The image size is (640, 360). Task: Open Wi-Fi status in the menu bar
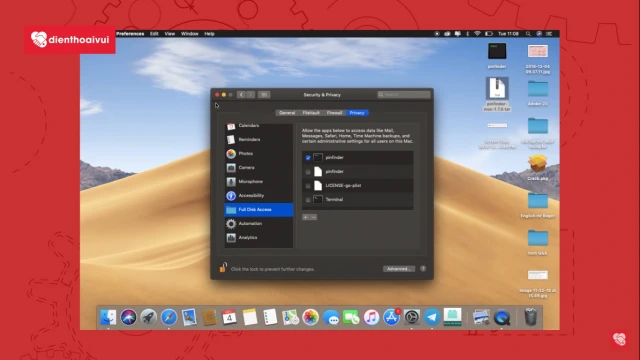point(477,34)
